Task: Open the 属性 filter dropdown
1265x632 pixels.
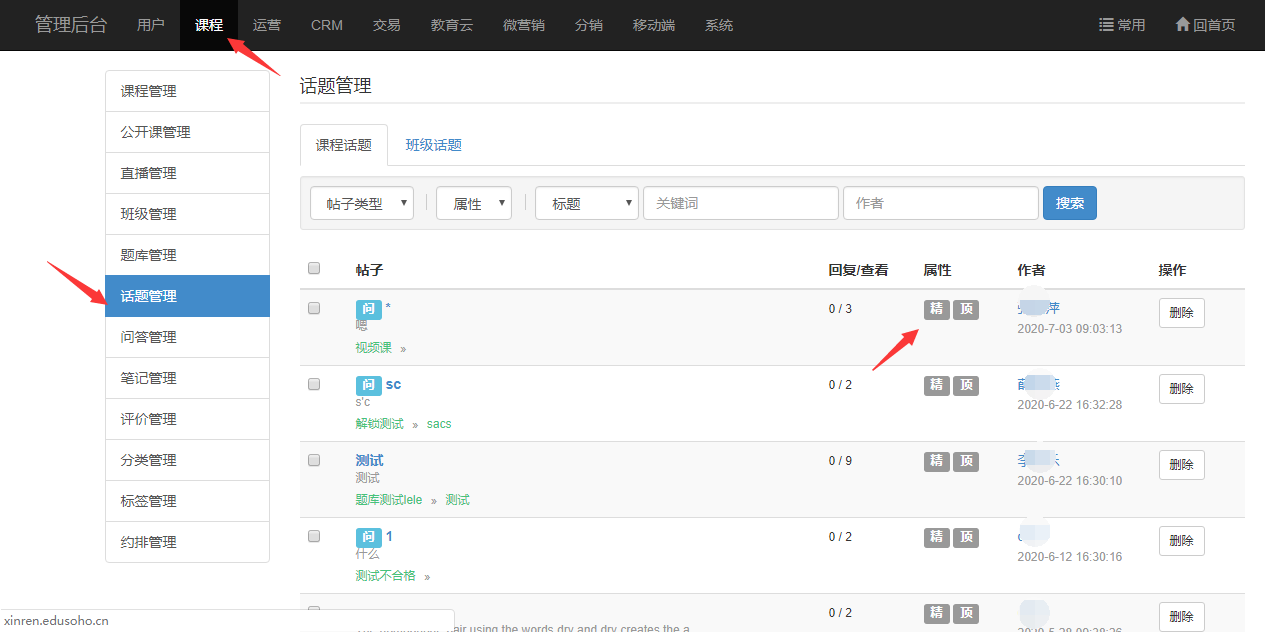Action: click(474, 203)
